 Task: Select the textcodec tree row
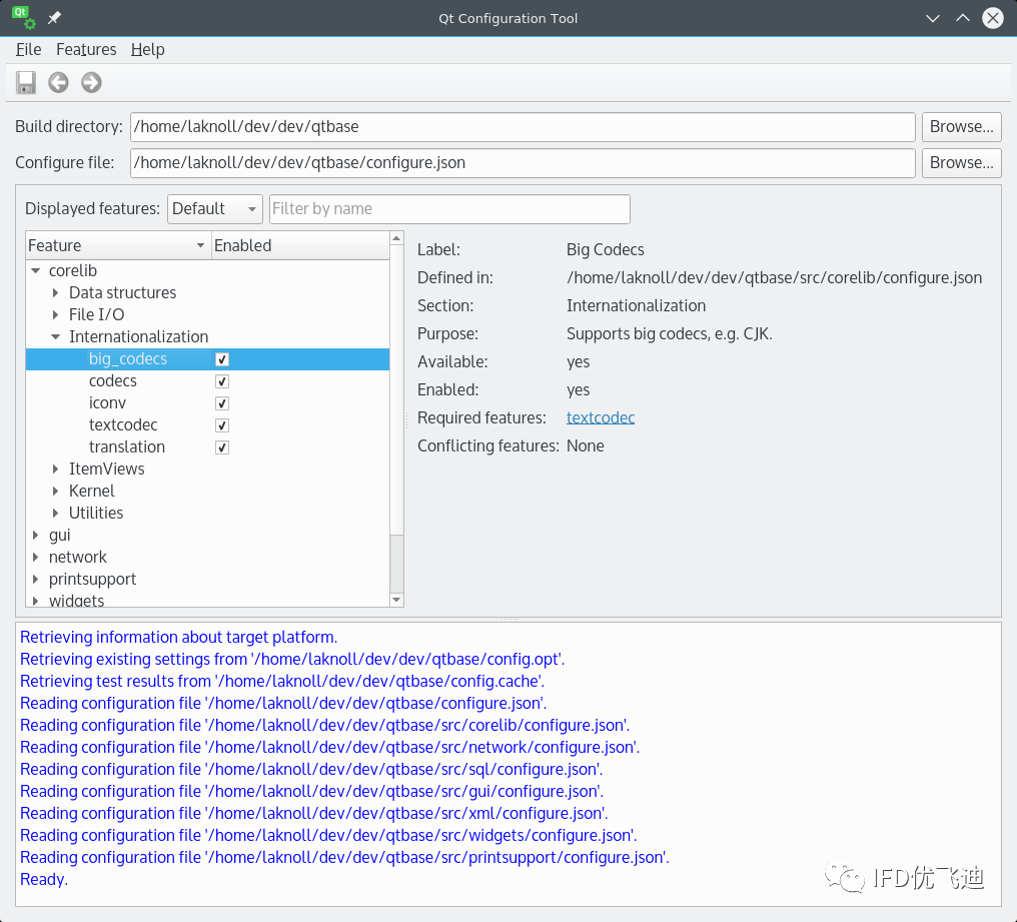(x=208, y=425)
